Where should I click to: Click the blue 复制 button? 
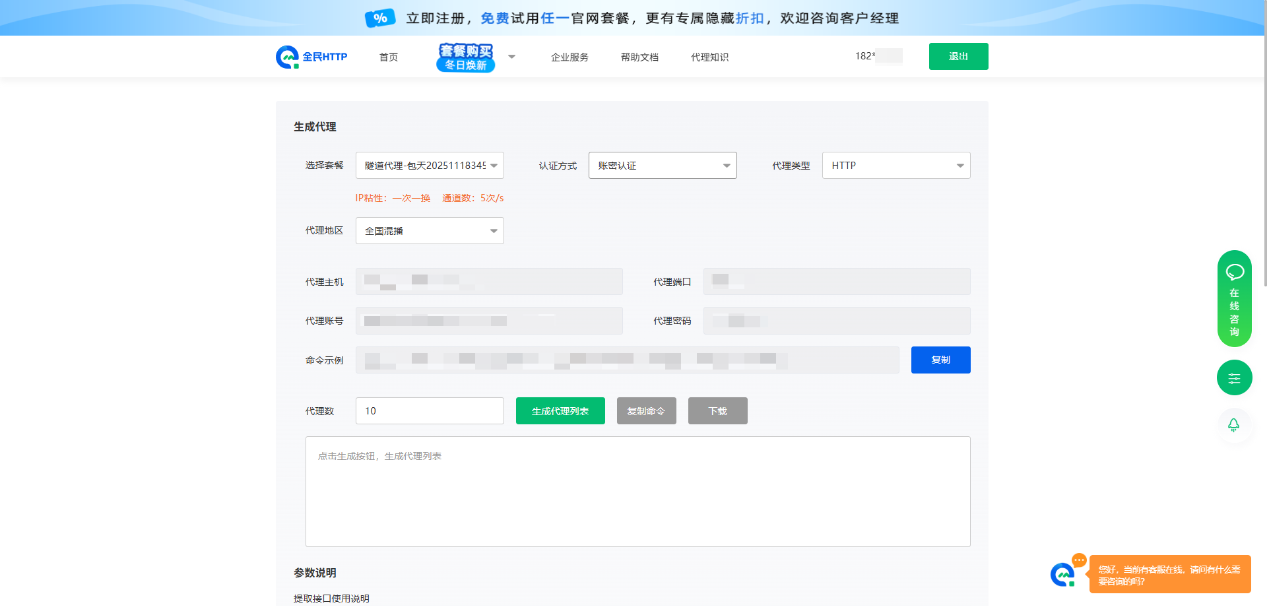point(940,360)
